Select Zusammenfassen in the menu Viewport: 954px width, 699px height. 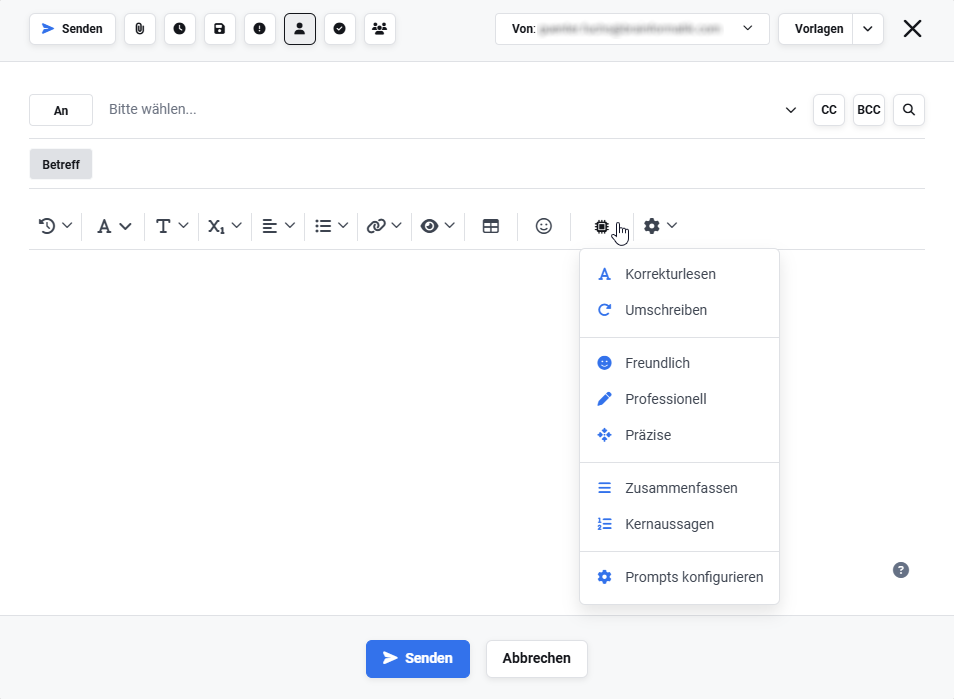click(680, 488)
